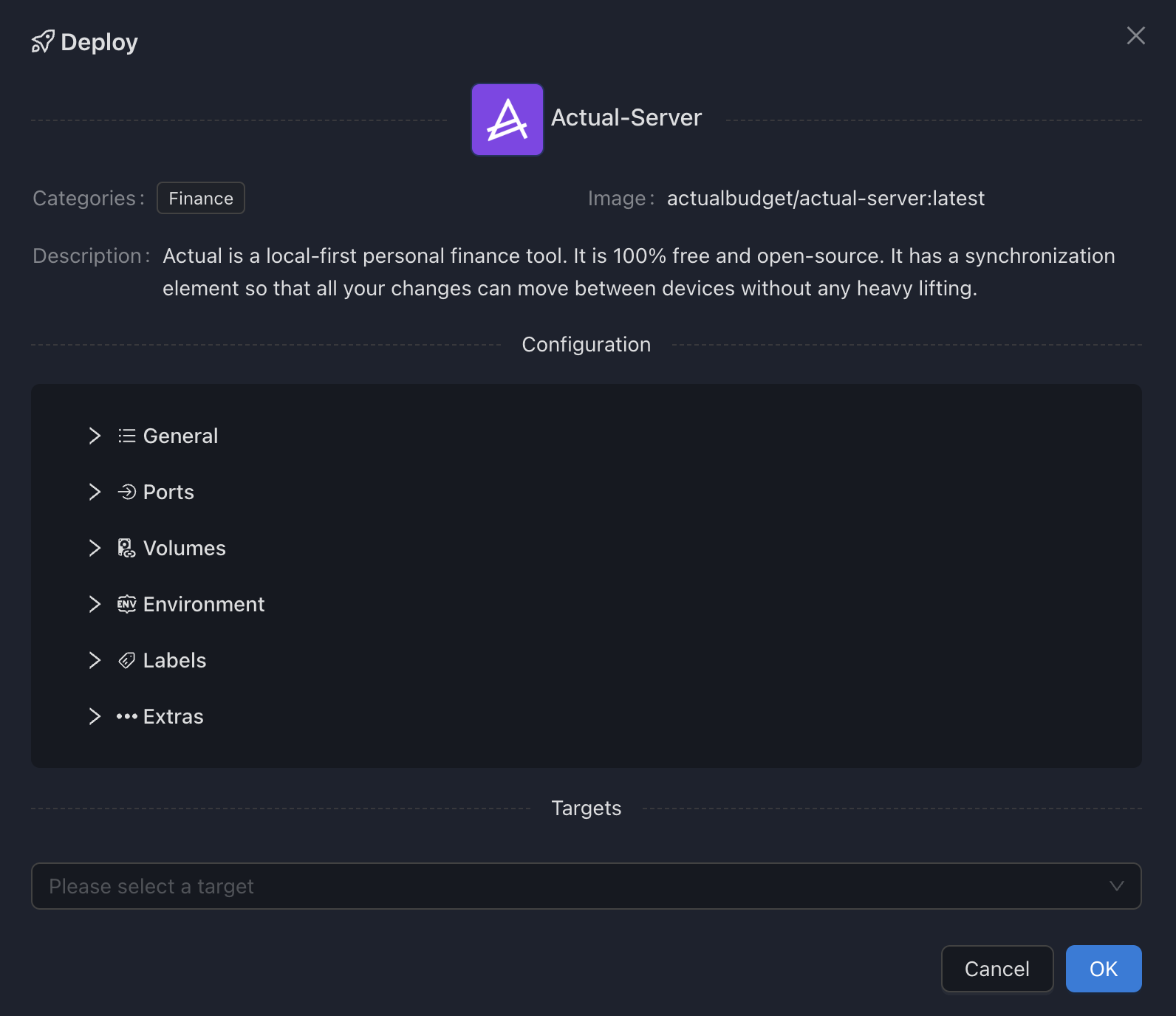Click the description text about Actual
Screen dimensions: 1176x1016
point(639,272)
